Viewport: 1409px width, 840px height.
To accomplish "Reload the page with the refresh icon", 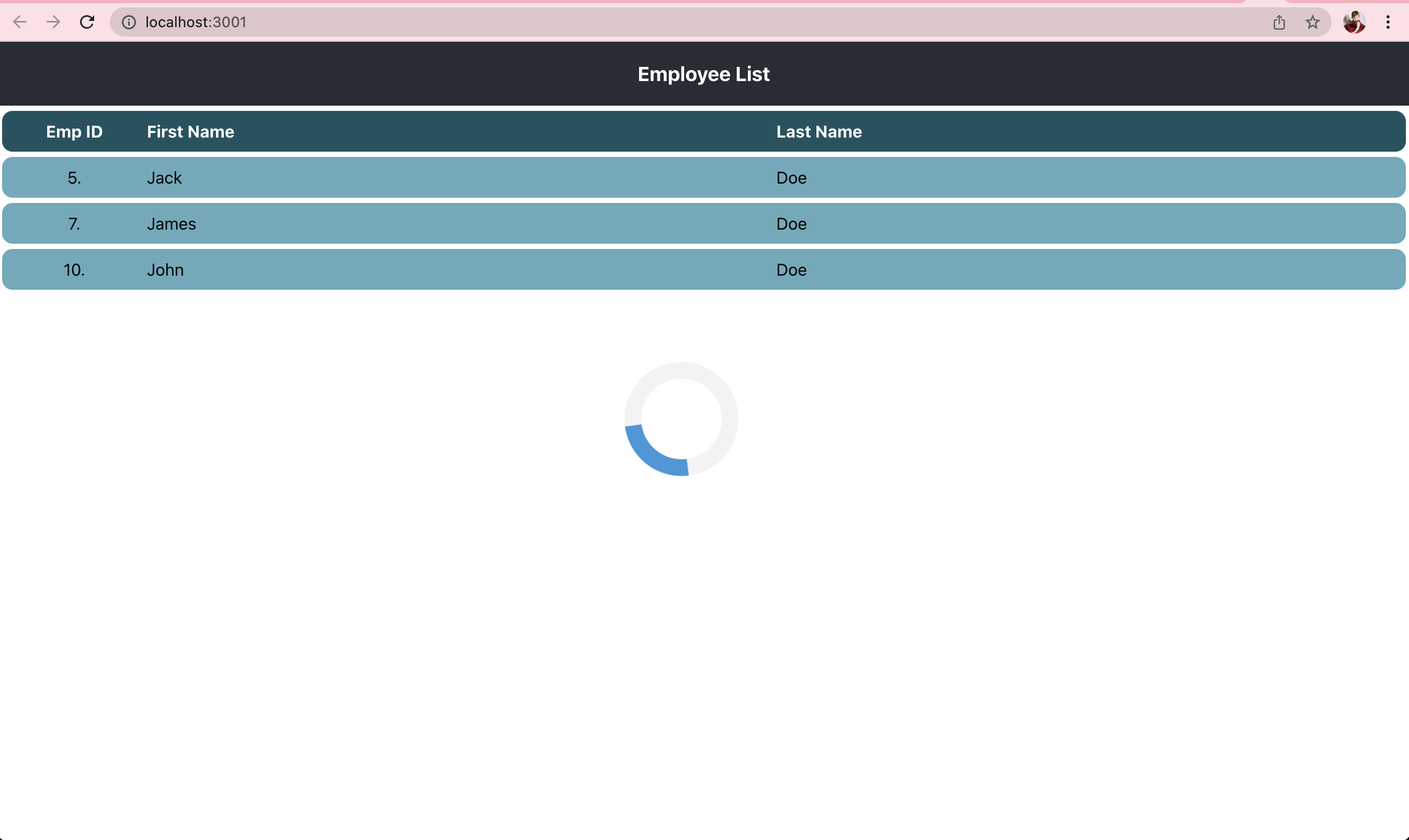I will 87,22.
